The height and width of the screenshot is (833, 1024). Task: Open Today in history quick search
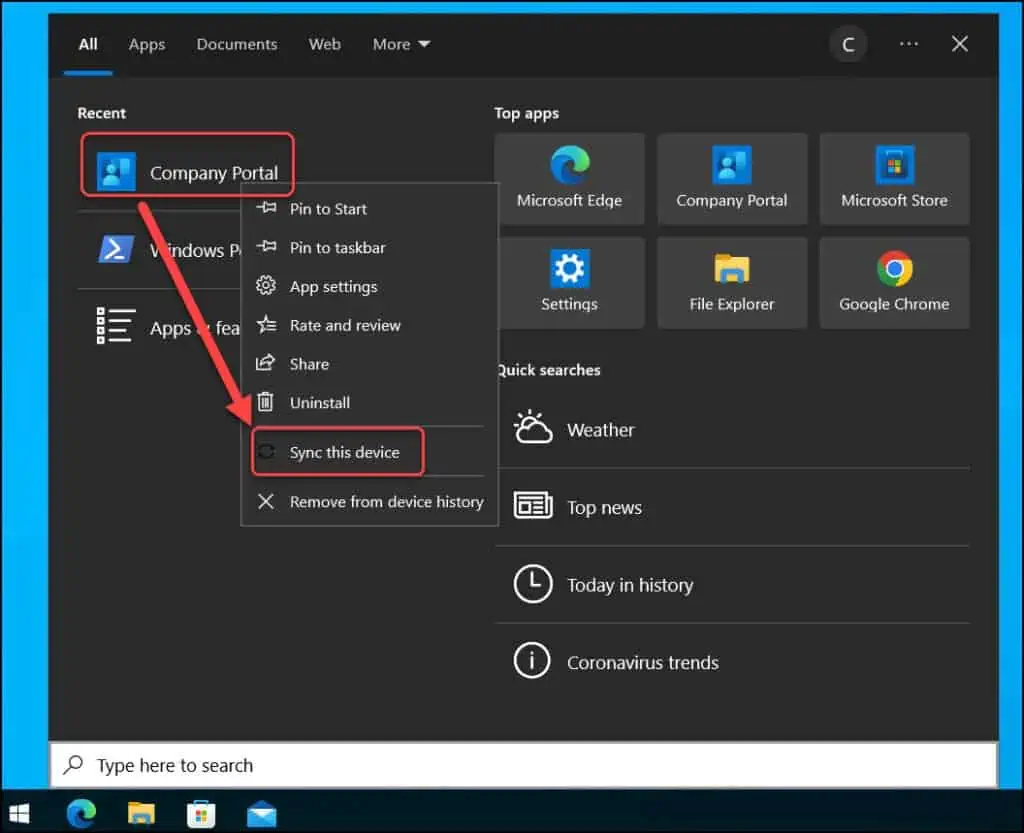[x=733, y=584]
